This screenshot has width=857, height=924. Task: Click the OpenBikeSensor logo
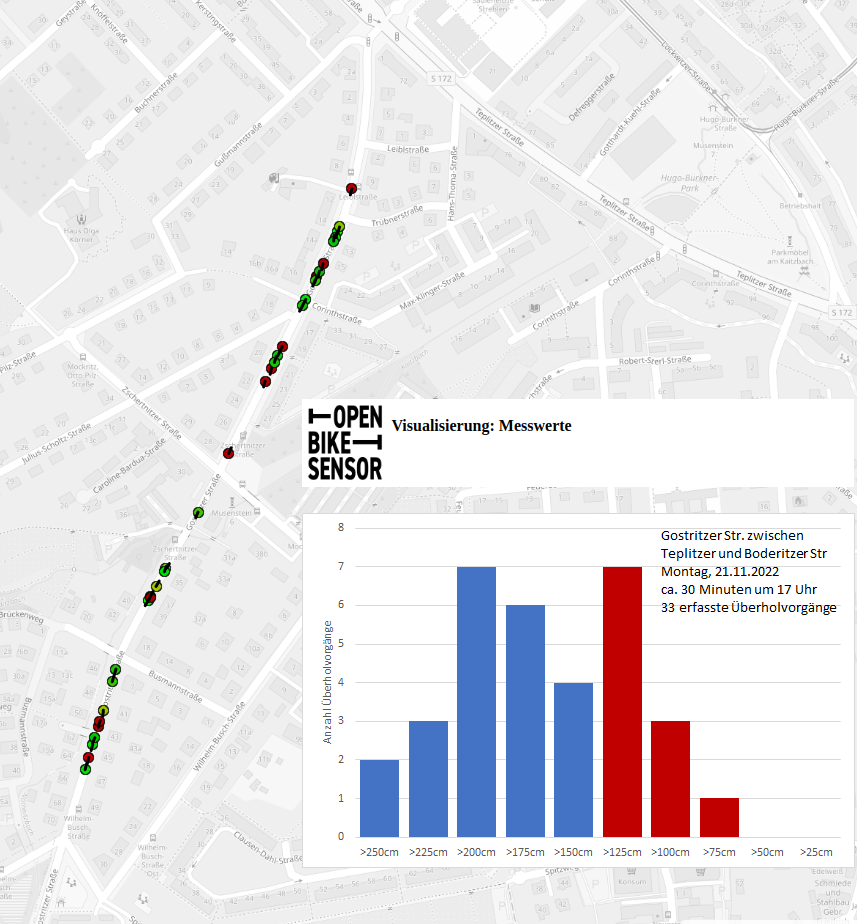pos(345,443)
